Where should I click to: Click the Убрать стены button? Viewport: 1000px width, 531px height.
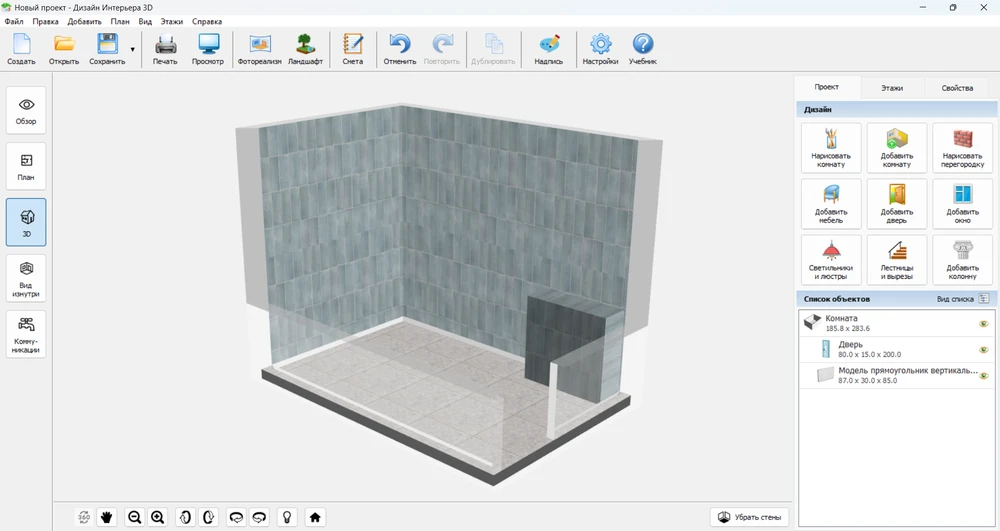coord(749,517)
